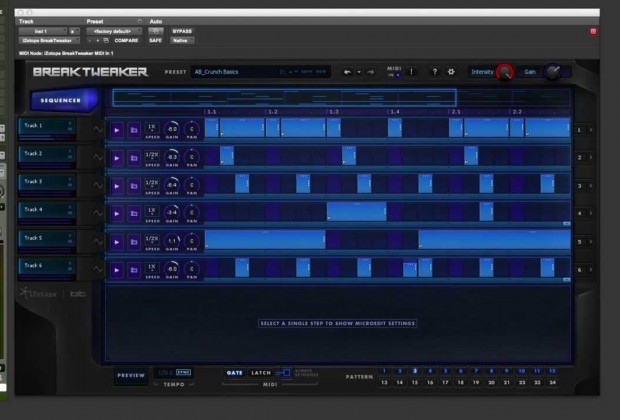Open the factory default preset dropdown
This screenshot has height=420, width=620.
[114, 31]
